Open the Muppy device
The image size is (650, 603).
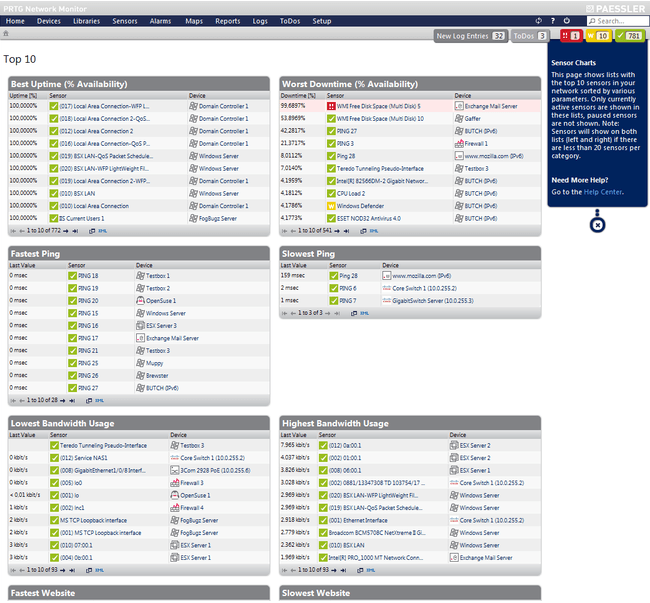155,363
